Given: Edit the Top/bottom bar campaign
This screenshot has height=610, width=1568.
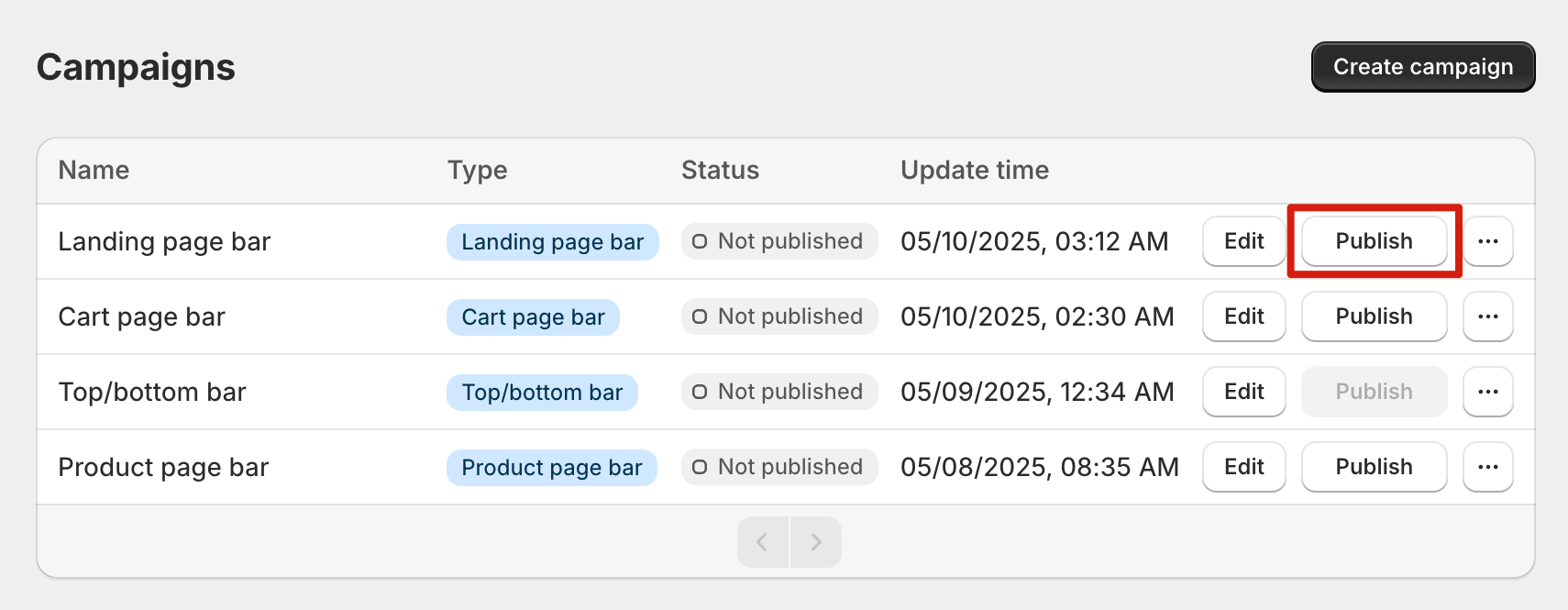Looking at the screenshot, I should coord(1244,392).
